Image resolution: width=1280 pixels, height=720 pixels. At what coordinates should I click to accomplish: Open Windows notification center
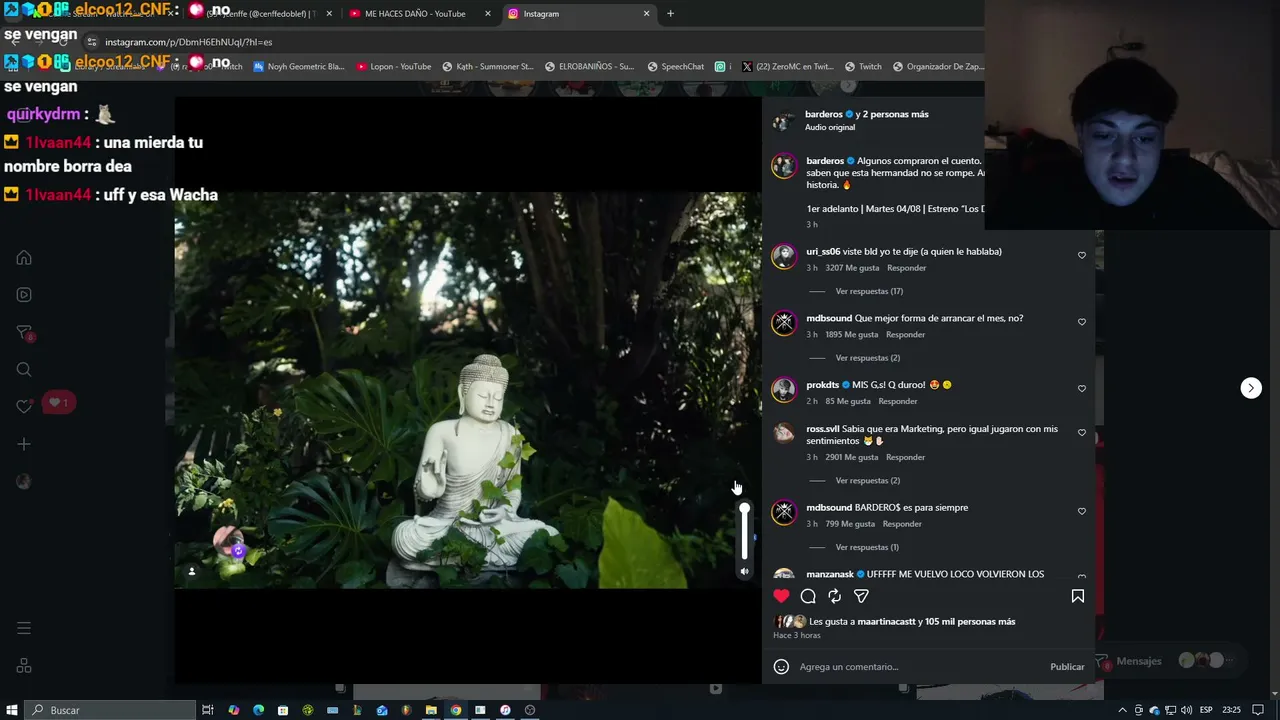coord(1258,710)
